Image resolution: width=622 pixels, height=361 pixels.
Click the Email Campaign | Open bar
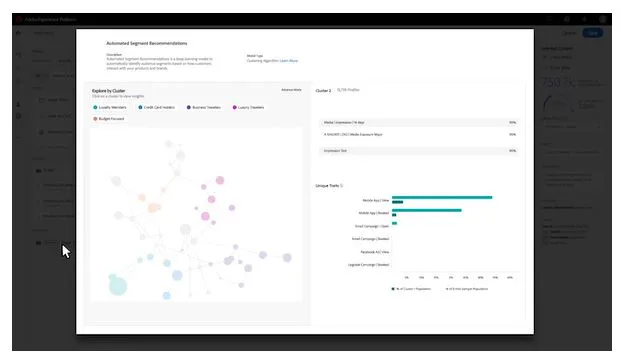click(394, 223)
